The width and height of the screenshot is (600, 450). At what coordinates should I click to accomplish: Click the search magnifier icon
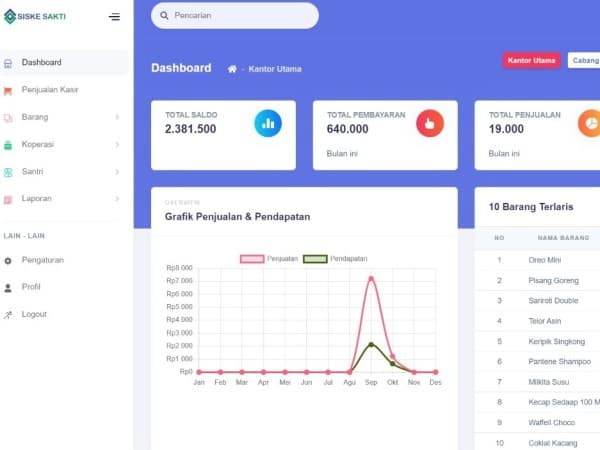click(x=164, y=15)
